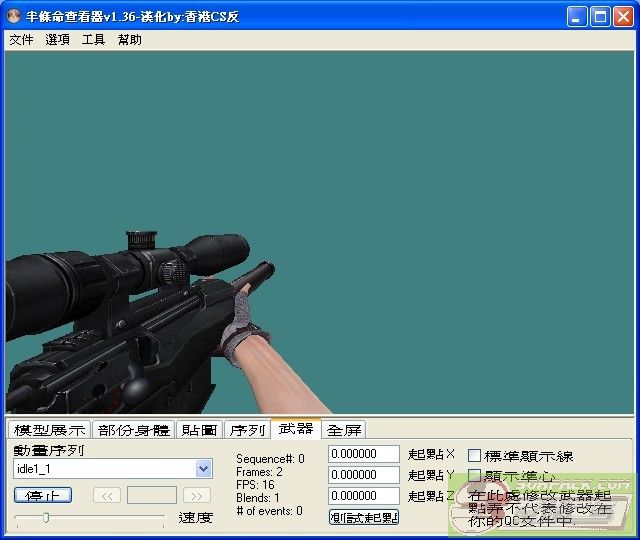The image size is (640, 540).
Task: Open the 全屏 tab
Action: [x=345, y=430]
